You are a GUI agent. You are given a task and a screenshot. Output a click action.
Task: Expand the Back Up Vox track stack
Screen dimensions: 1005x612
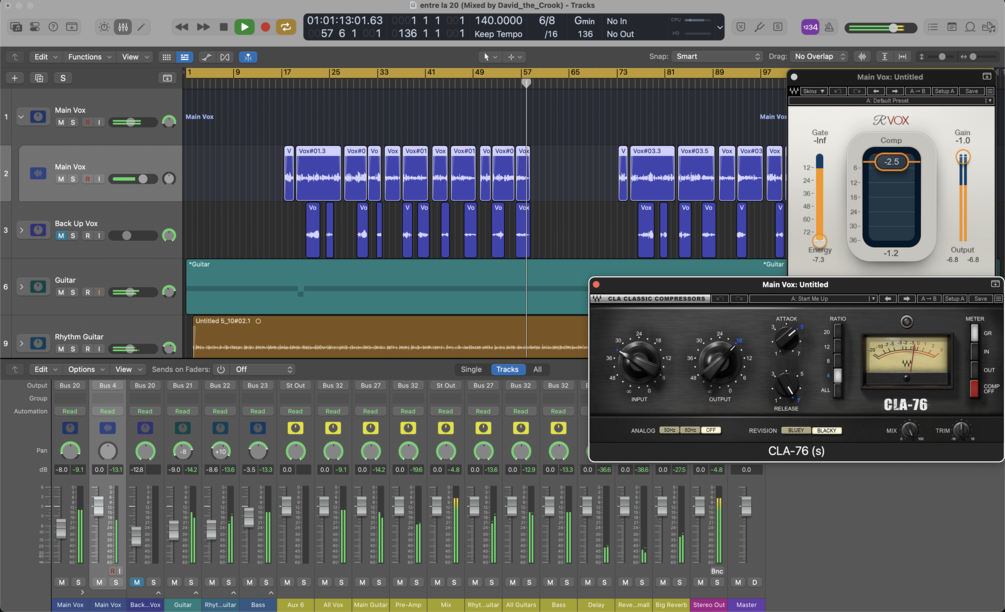[21, 229]
